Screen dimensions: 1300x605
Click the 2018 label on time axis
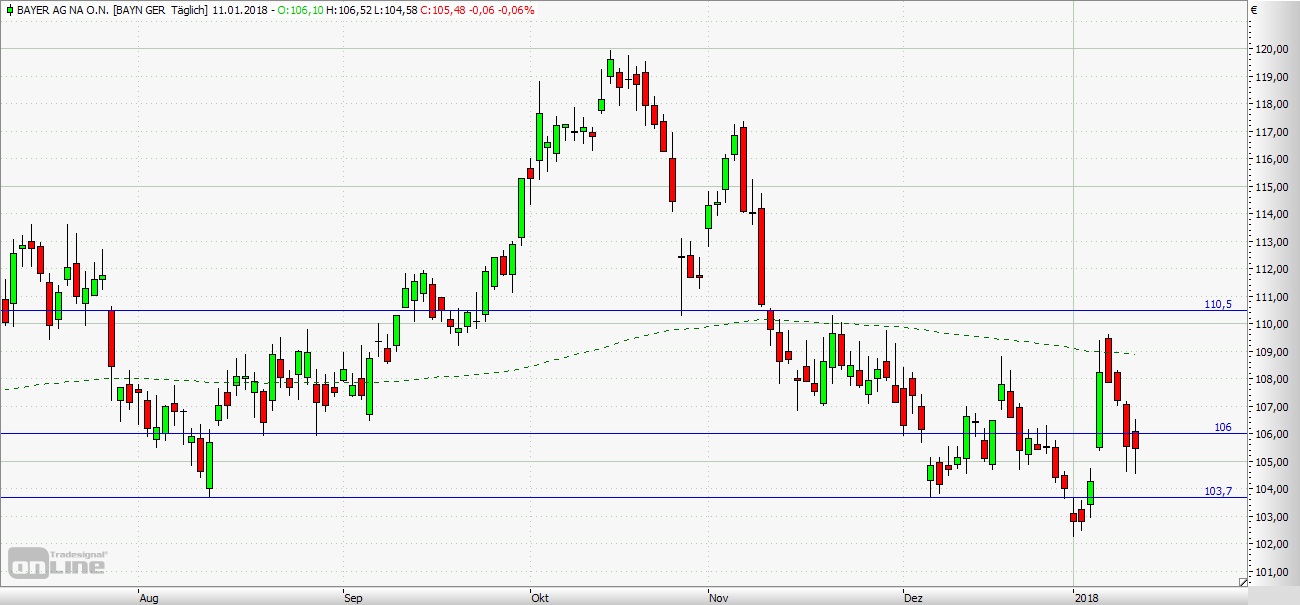coord(1085,597)
